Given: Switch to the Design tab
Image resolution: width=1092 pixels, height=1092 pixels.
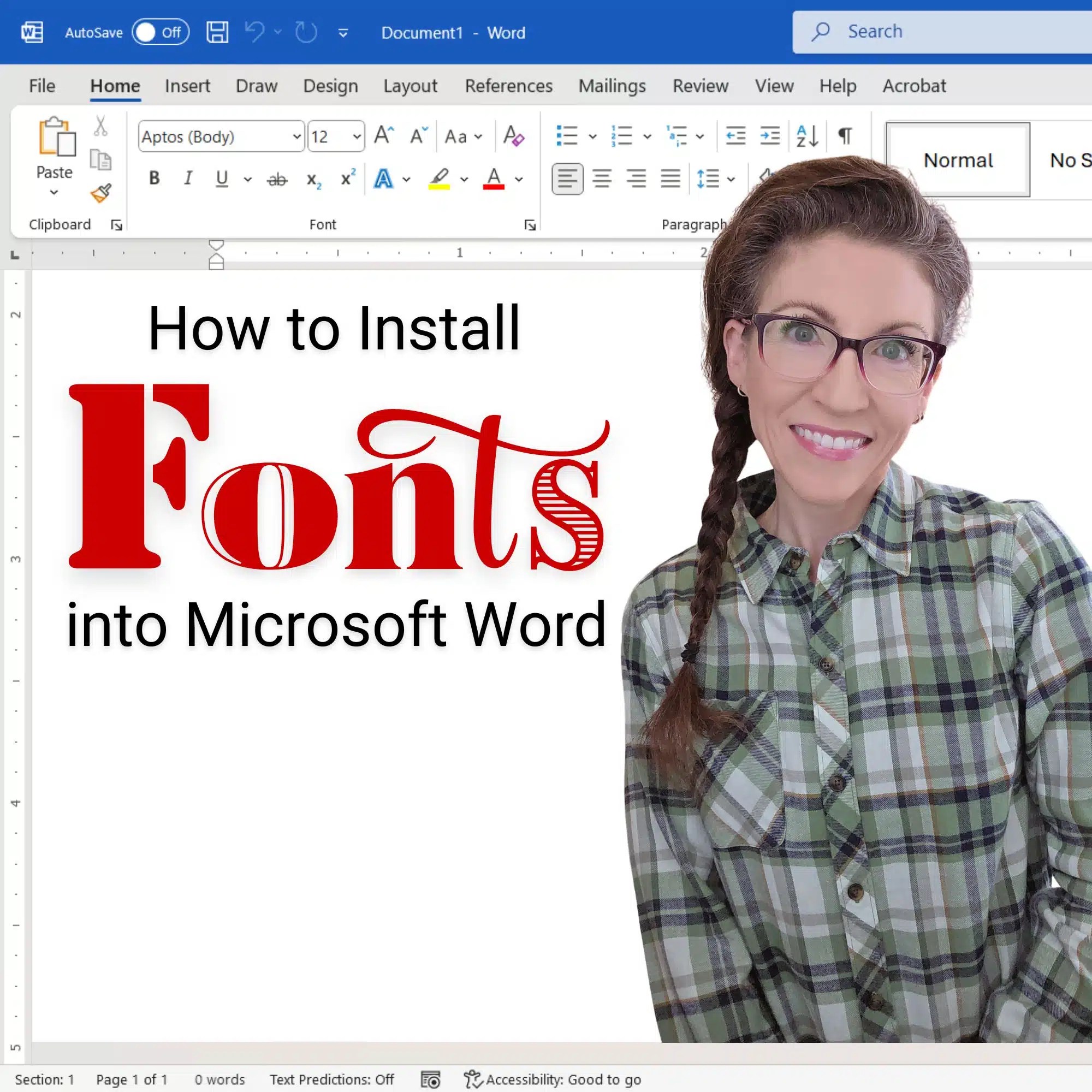Looking at the screenshot, I should (x=331, y=86).
